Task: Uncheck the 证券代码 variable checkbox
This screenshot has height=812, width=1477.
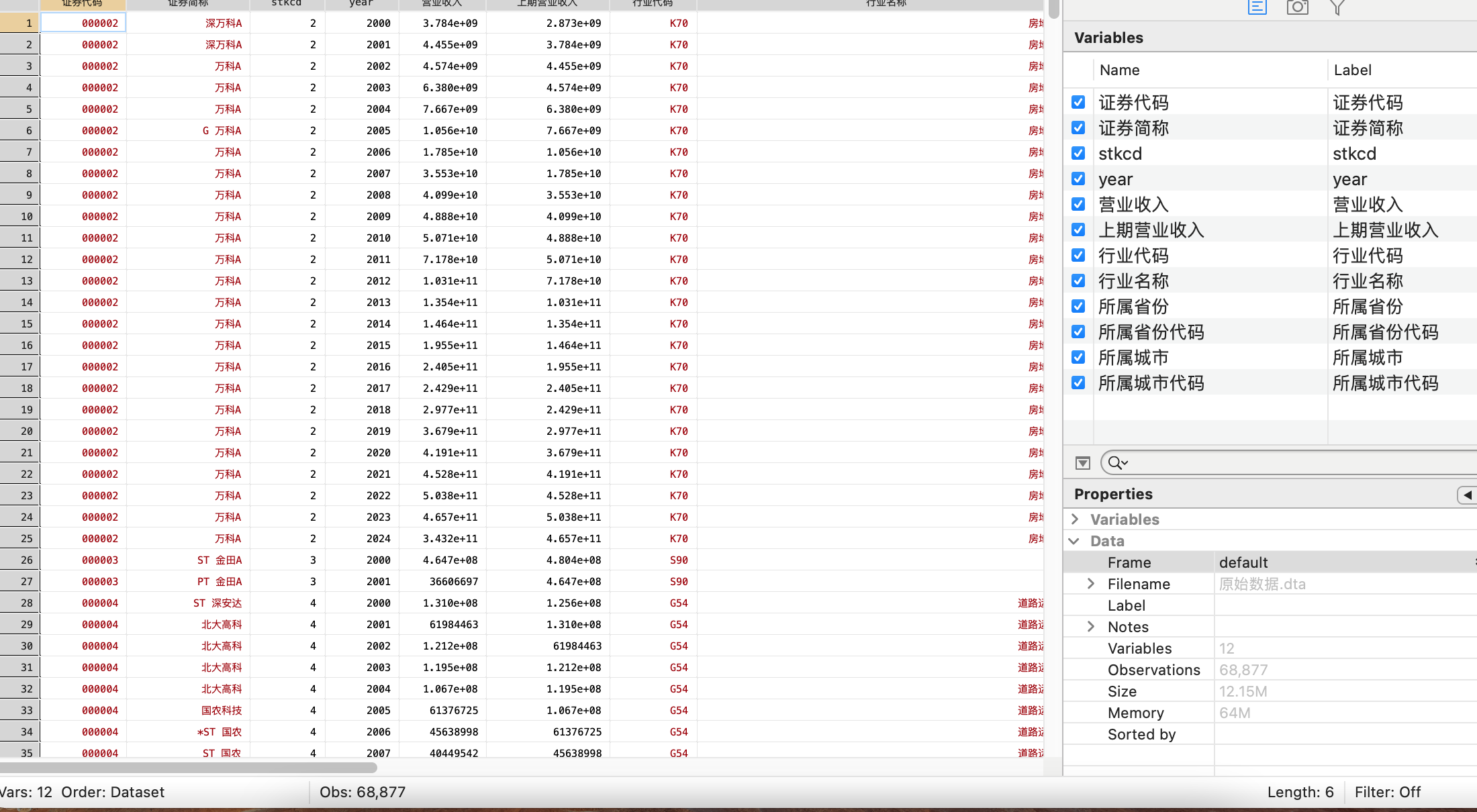Action: [1078, 102]
